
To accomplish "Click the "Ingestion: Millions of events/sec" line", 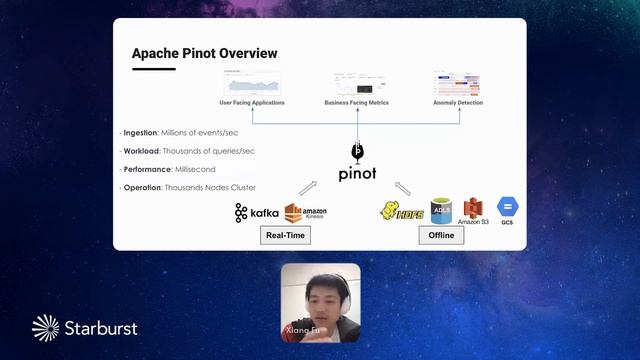I will tap(179, 133).
